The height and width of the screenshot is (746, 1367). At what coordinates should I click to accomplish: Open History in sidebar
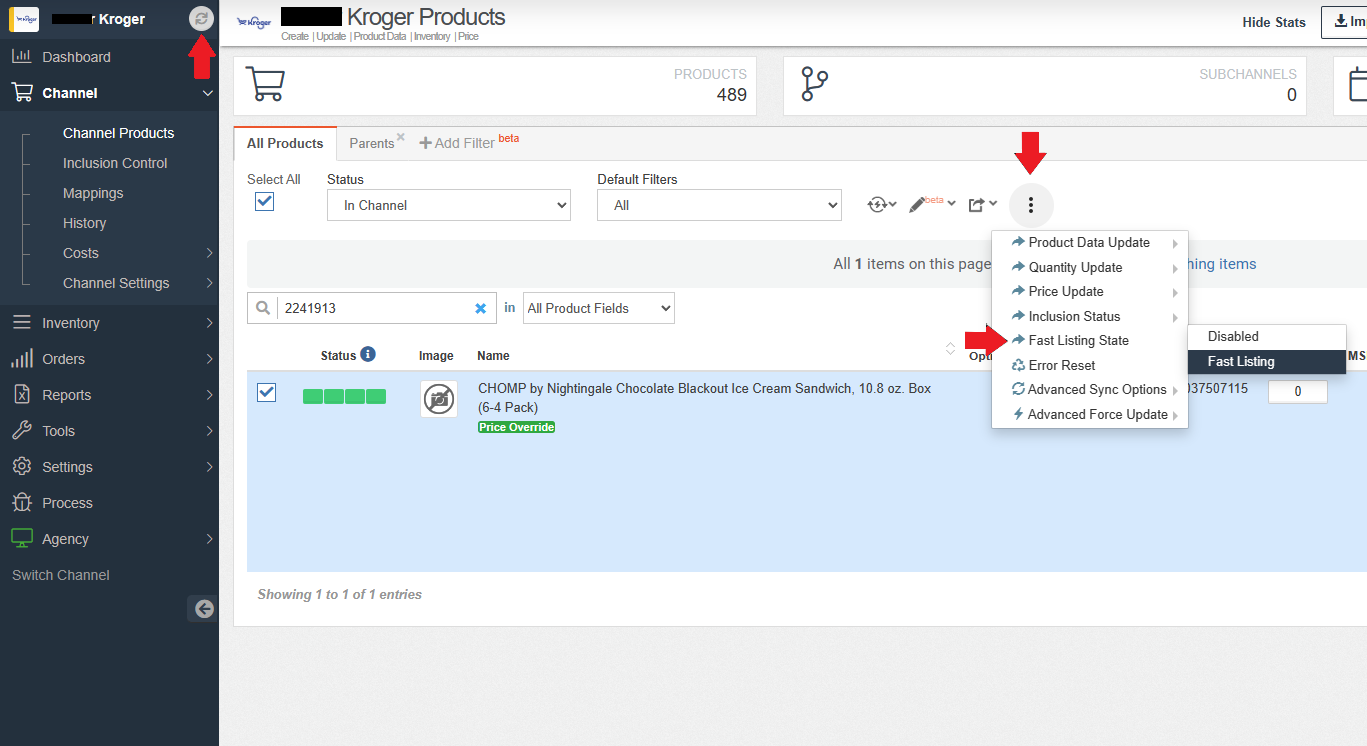pos(84,223)
